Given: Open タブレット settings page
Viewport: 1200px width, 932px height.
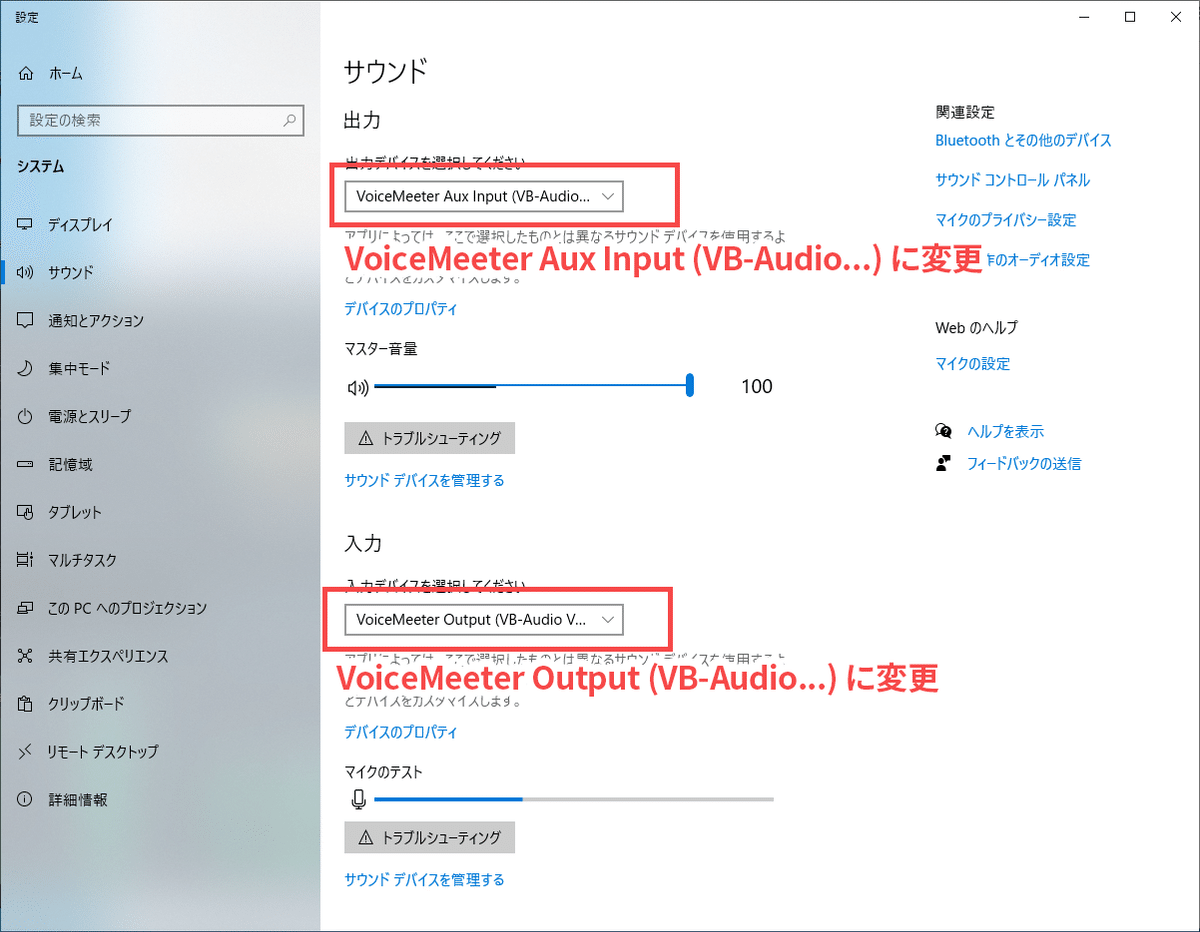Looking at the screenshot, I should [75, 512].
